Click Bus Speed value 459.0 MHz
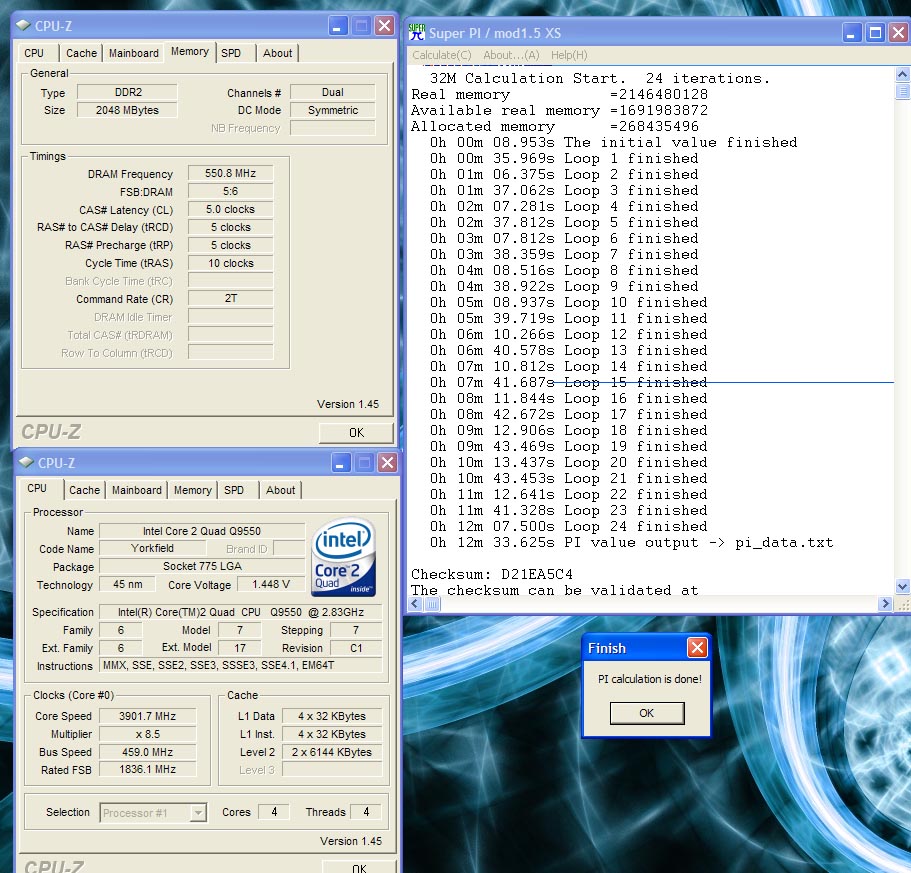This screenshot has width=911, height=873. [x=148, y=752]
